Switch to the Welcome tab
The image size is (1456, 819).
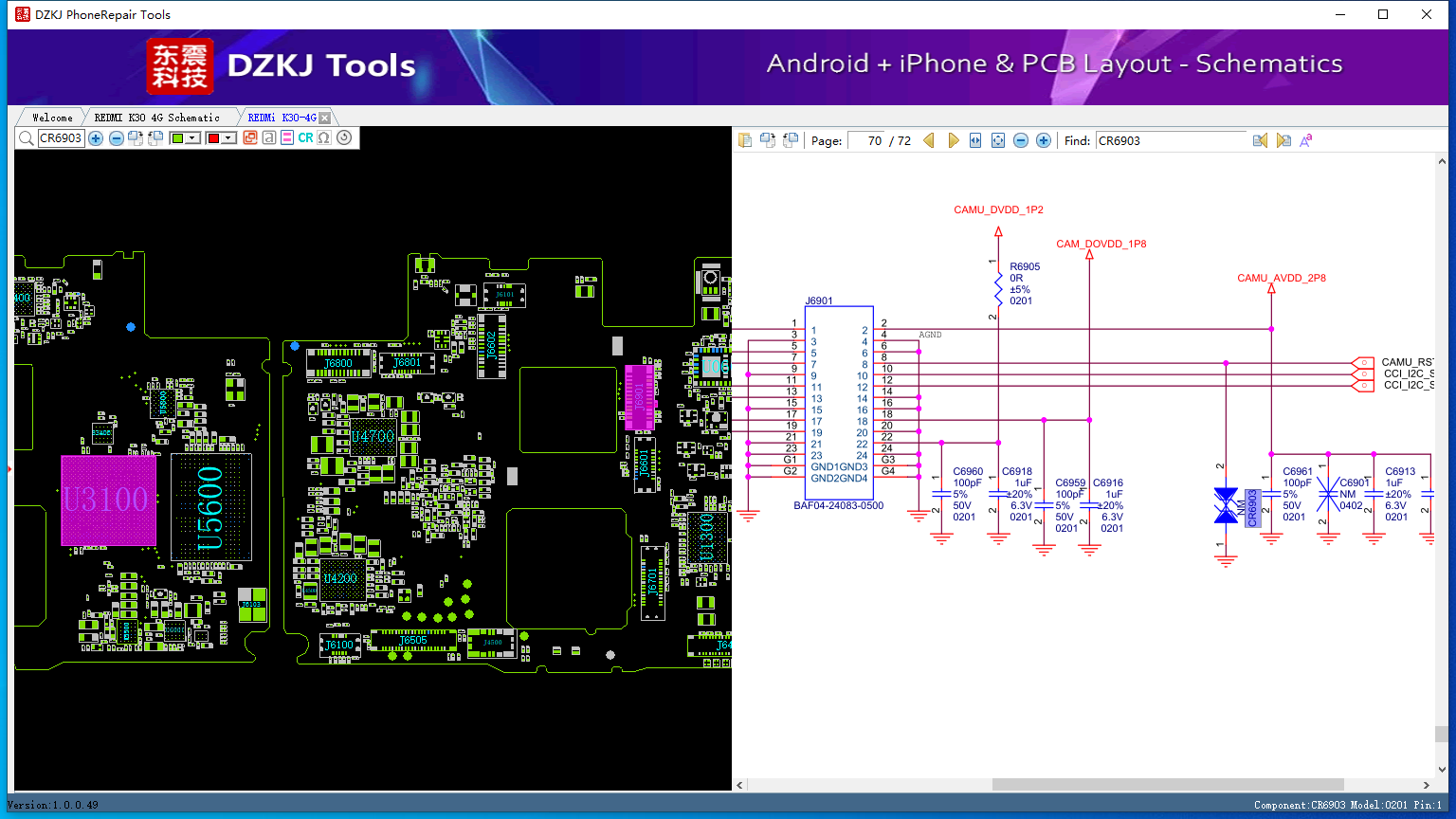52,118
